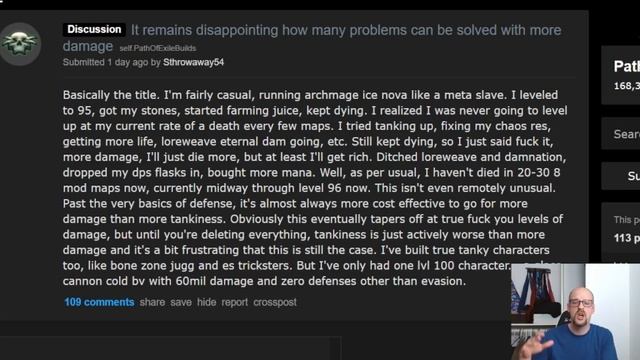Click the empty comment box below the post
This screenshot has width=640, height=360.
[171, 349]
